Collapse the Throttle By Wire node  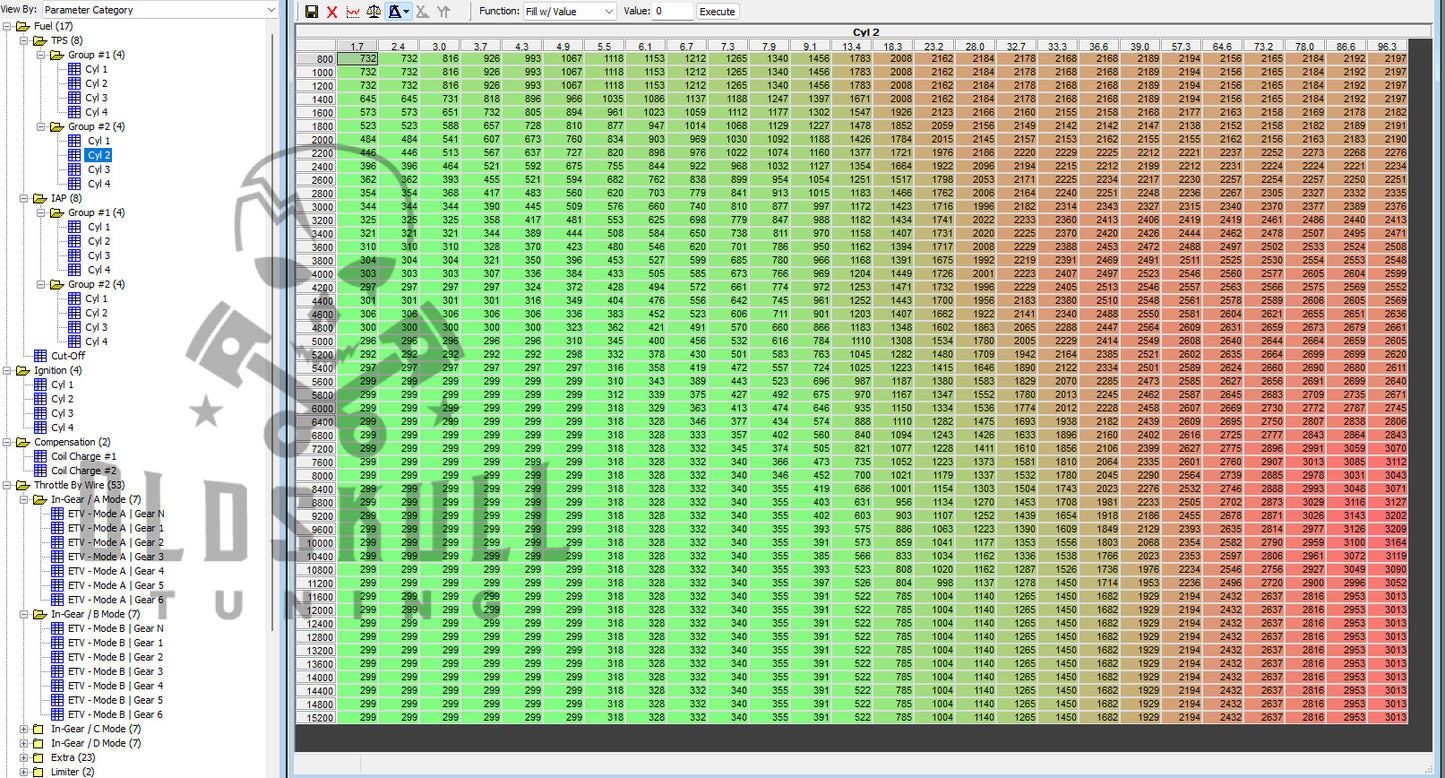(x=7, y=485)
